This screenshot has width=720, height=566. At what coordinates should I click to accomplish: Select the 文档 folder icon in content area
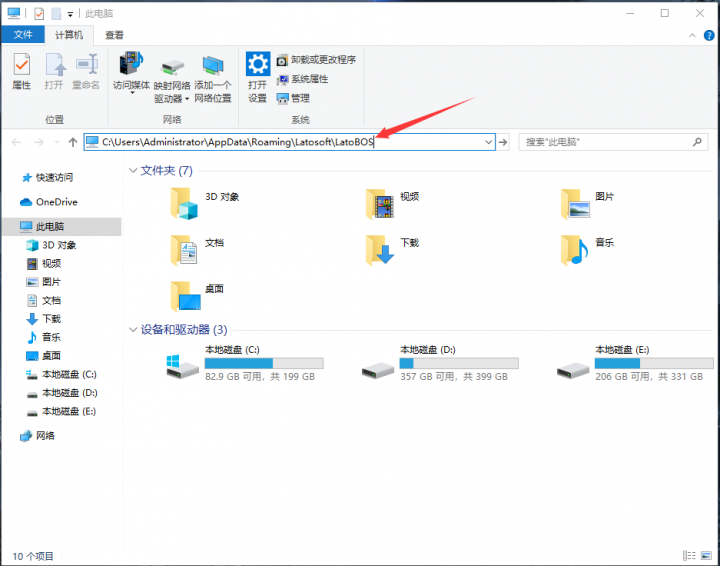coord(184,250)
